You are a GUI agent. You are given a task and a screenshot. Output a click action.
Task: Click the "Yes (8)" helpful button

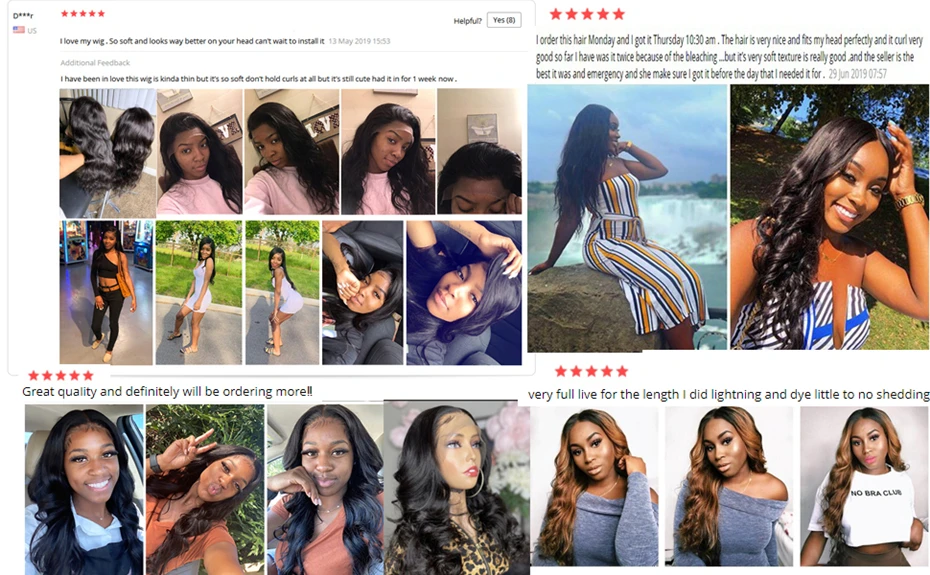coord(504,20)
